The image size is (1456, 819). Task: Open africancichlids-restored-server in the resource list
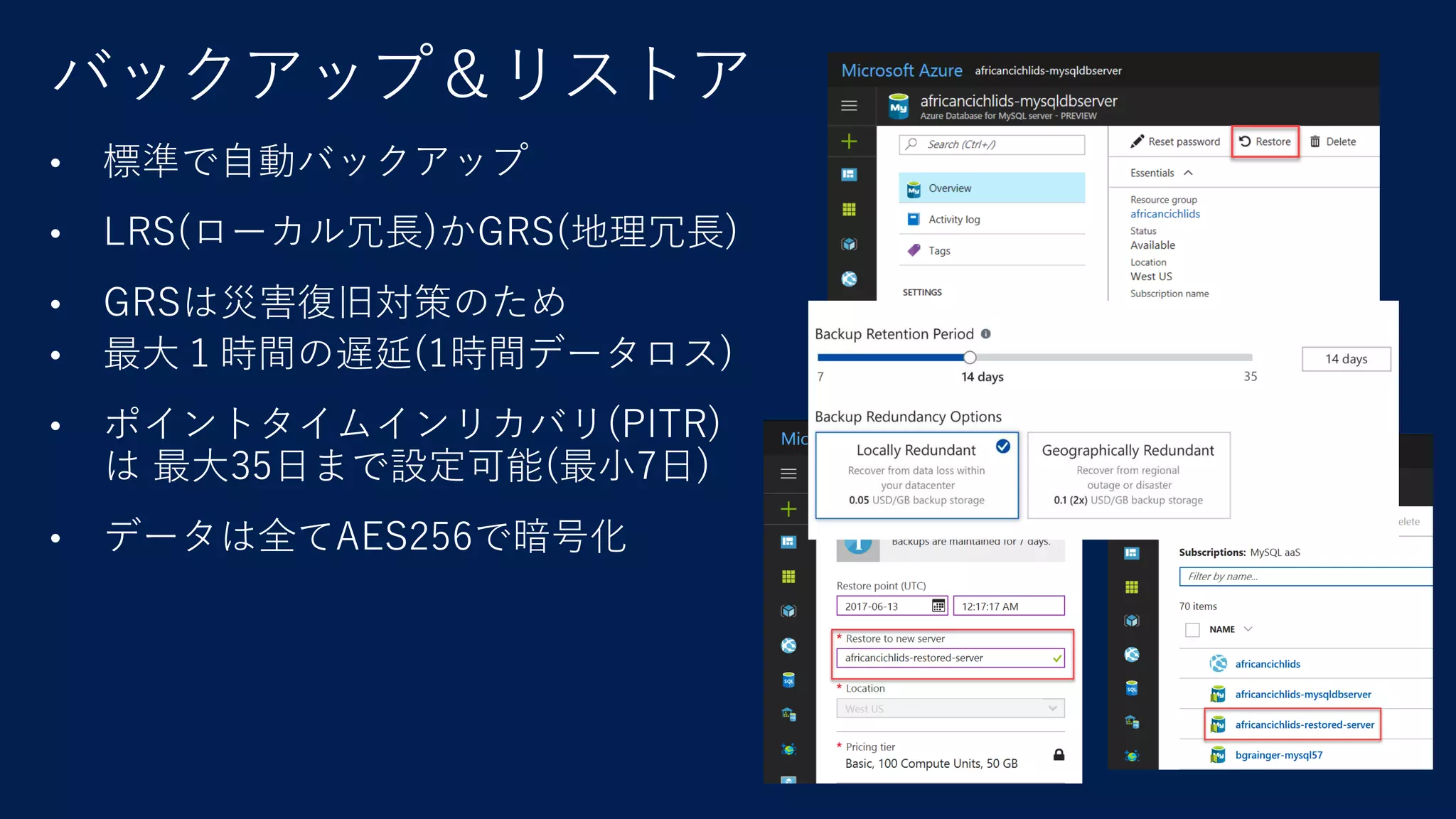[x=1304, y=724]
